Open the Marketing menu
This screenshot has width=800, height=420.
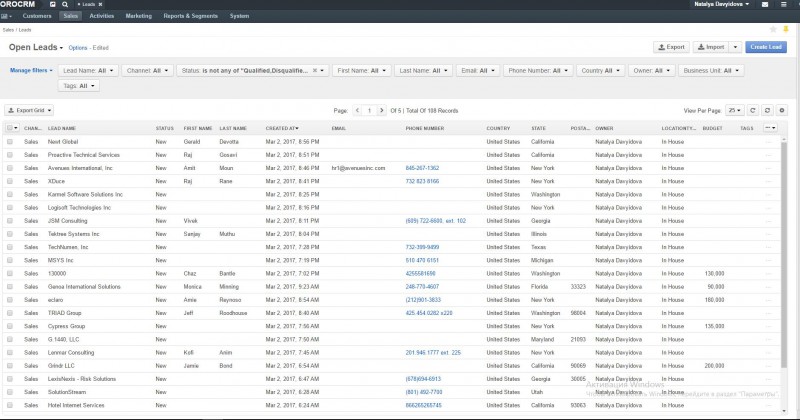(139, 16)
